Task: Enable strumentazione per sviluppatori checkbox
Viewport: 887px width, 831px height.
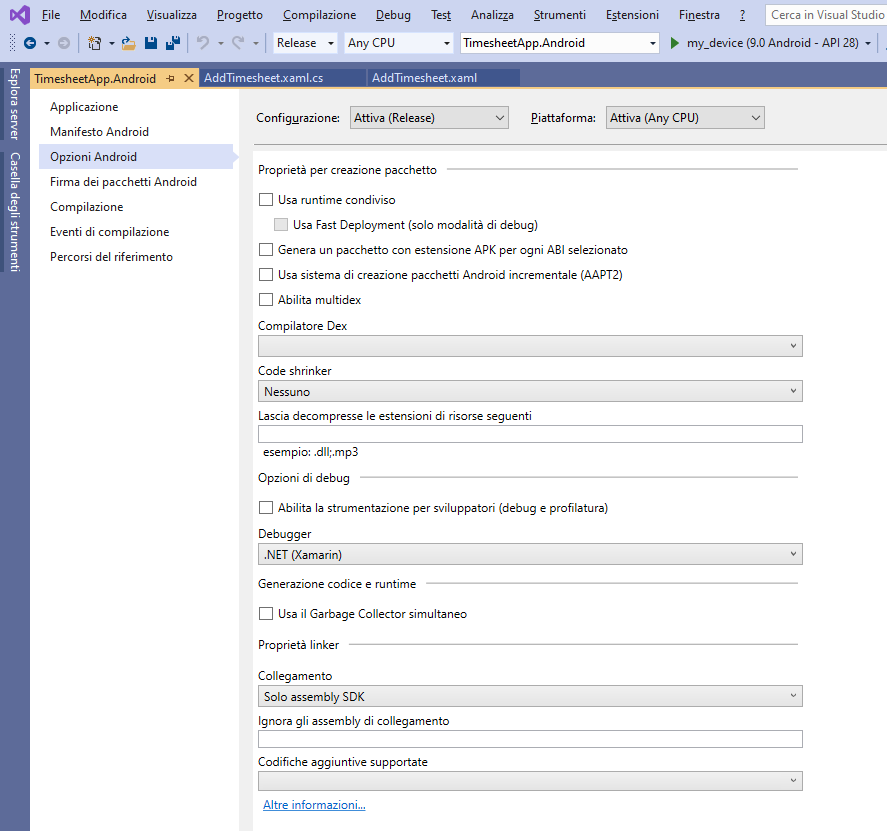Action: (x=266, y=507)
